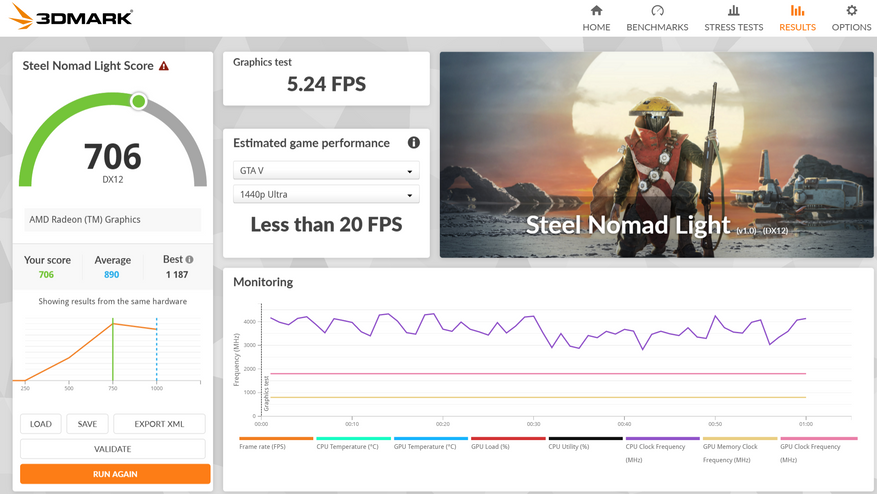Click the Estimated game performance info icon
This screenshot has height=494, width=877.
click(x=413, y=143)
